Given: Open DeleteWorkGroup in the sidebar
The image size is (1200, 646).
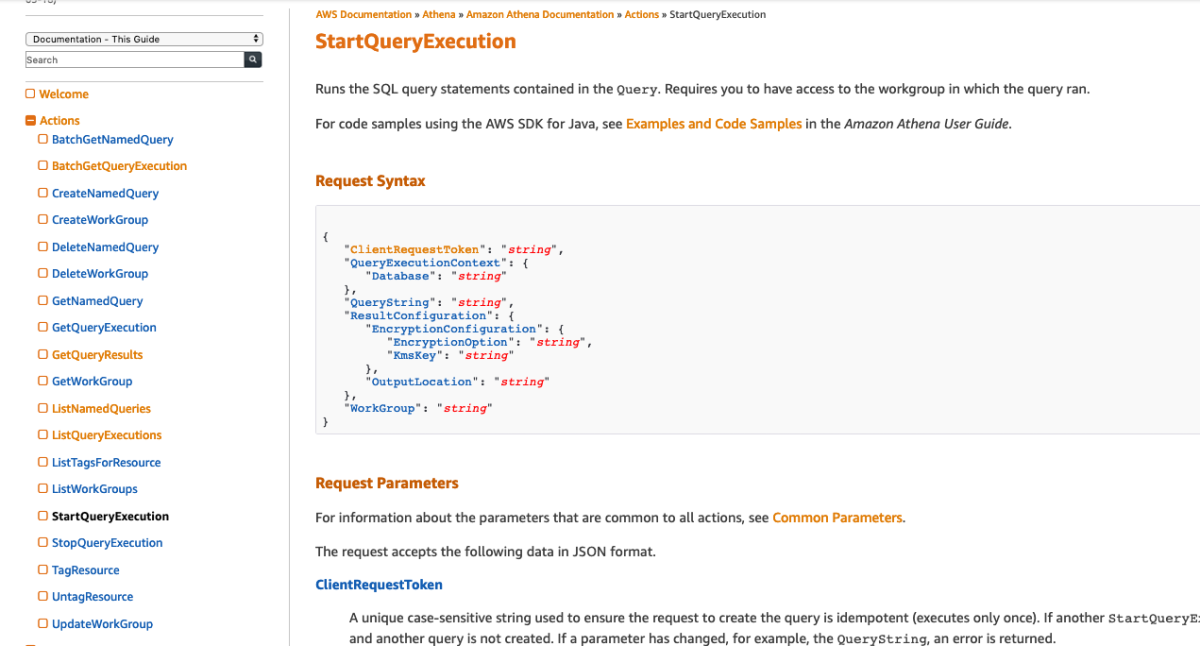Looking at the screenshot, I should pyautogui.click(x=100, y=274).
